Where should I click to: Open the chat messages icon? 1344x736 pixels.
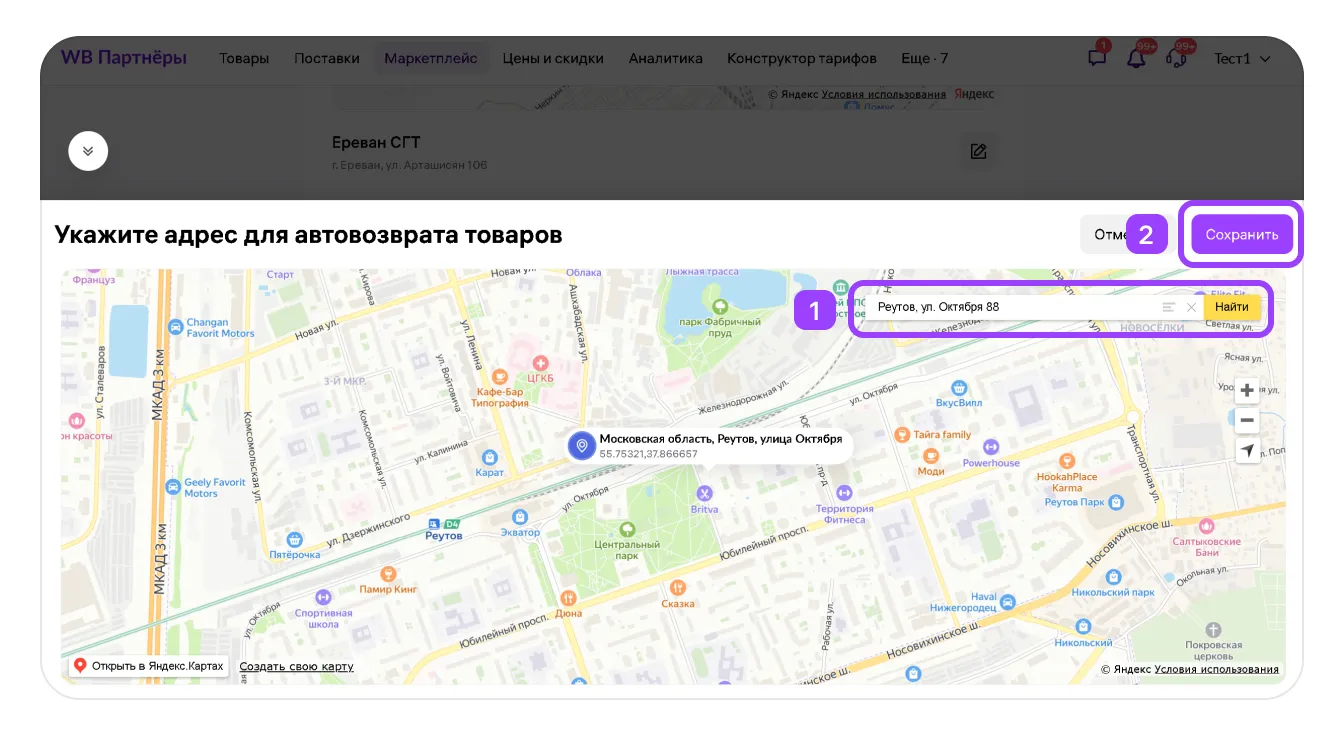(x=1097, y=58)
